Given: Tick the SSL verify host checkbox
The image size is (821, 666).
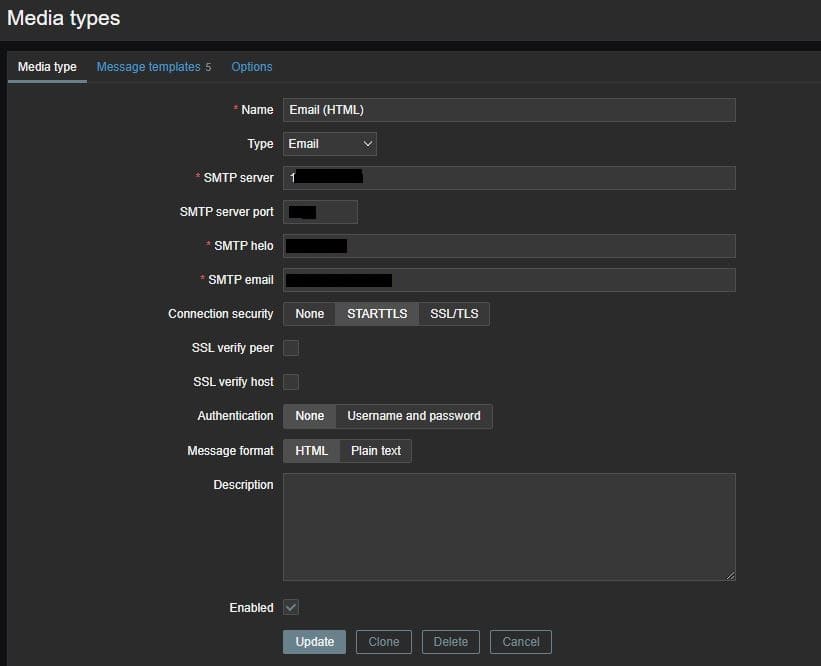Looking at the screenshot, I should 291,382.
